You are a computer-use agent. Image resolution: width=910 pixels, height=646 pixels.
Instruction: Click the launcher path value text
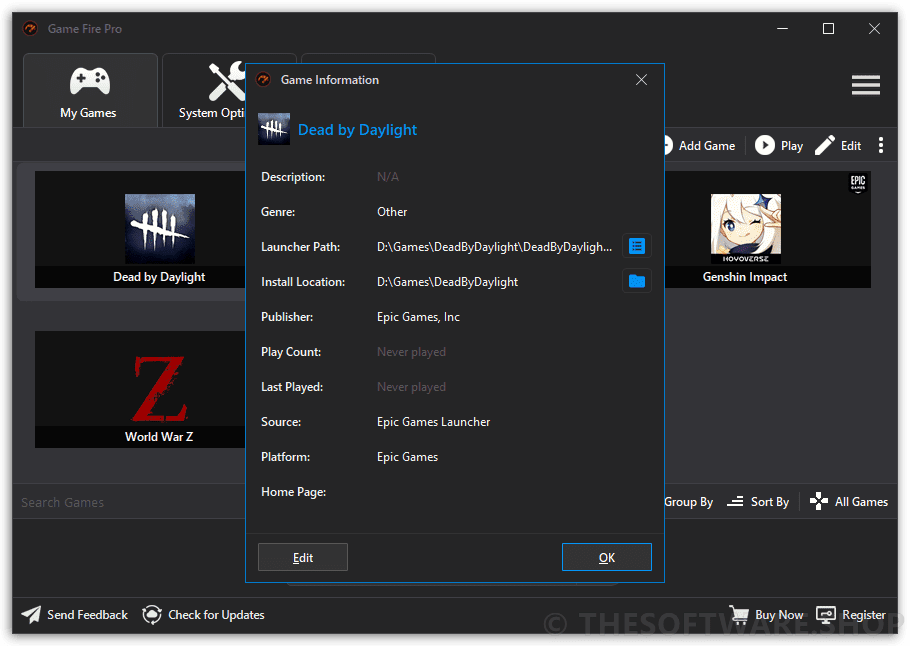[494, 247]
